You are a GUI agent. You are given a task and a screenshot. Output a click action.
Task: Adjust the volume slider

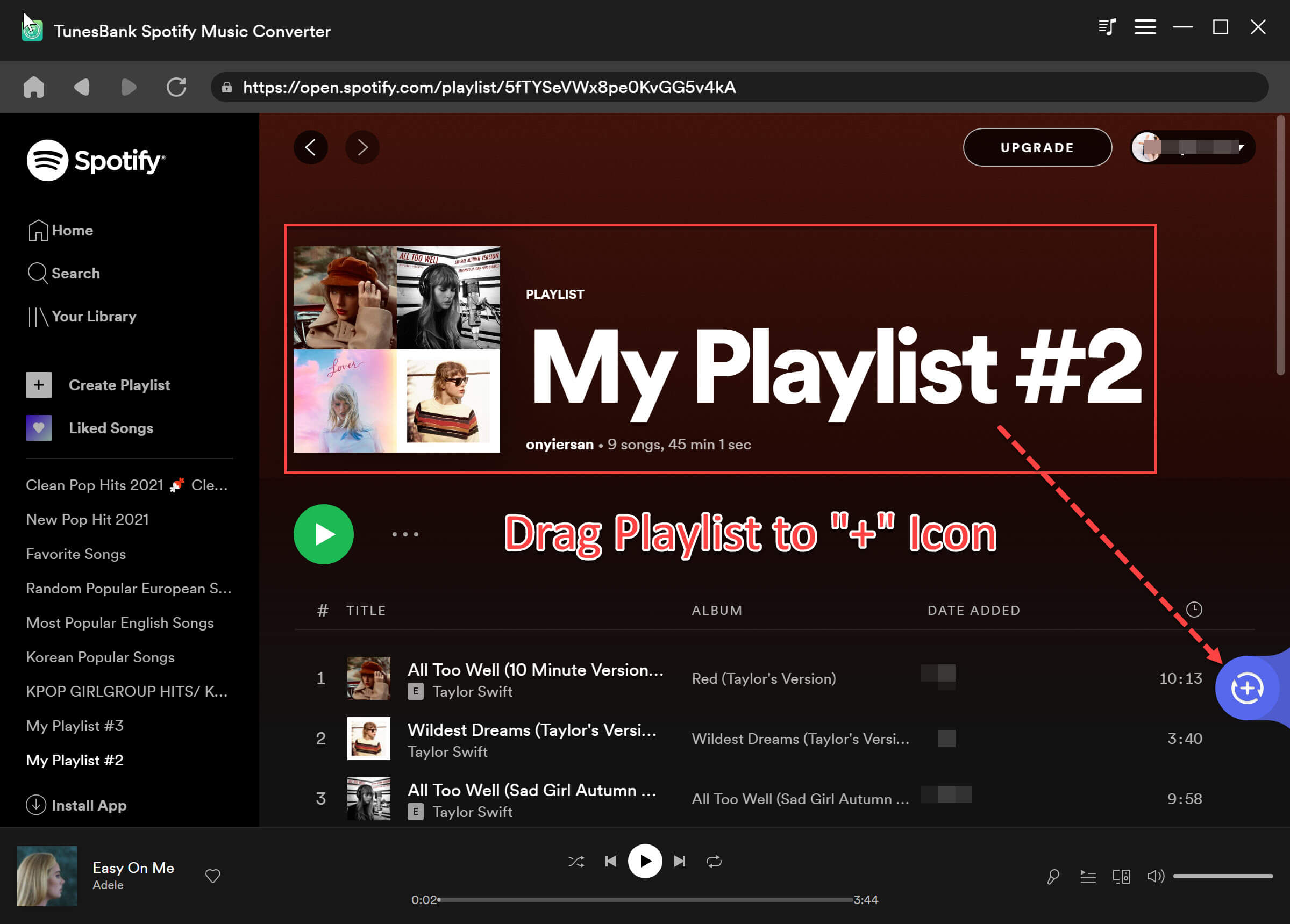pyautogui.click(x=1223, y=876)
